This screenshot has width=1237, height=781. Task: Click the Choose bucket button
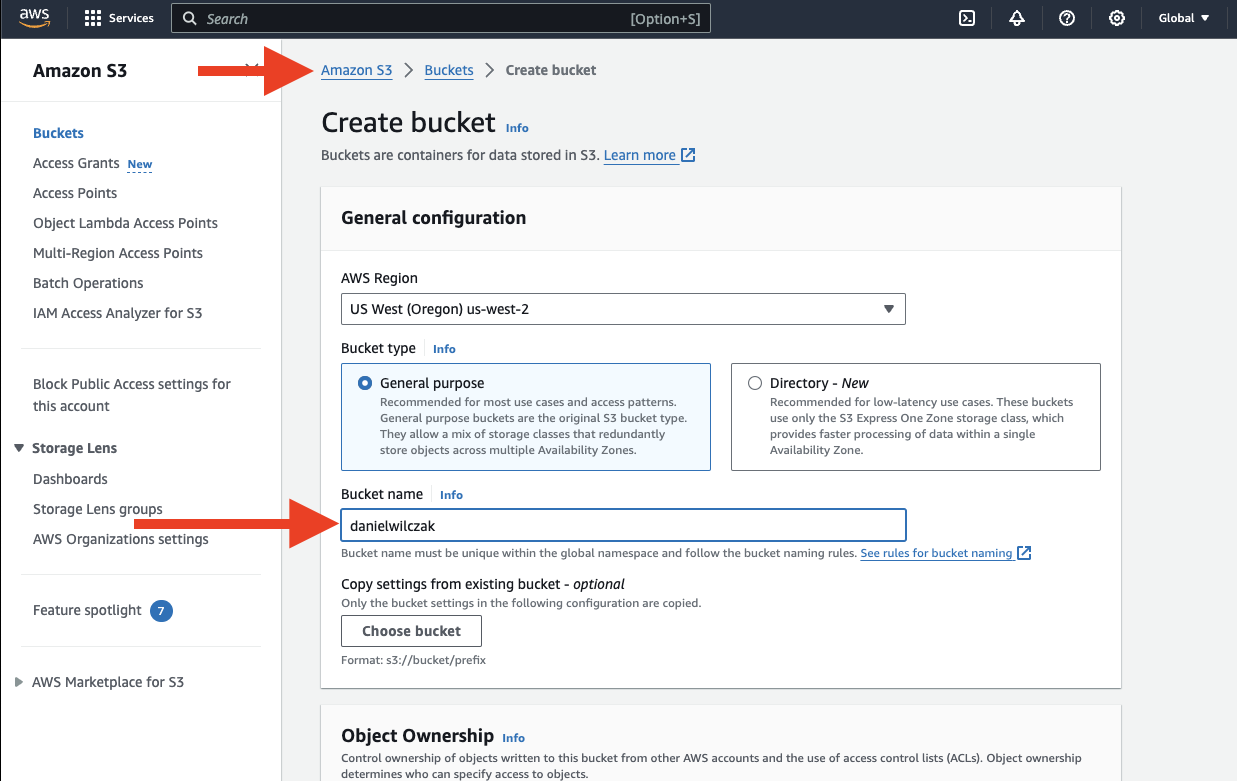(411, 631)
